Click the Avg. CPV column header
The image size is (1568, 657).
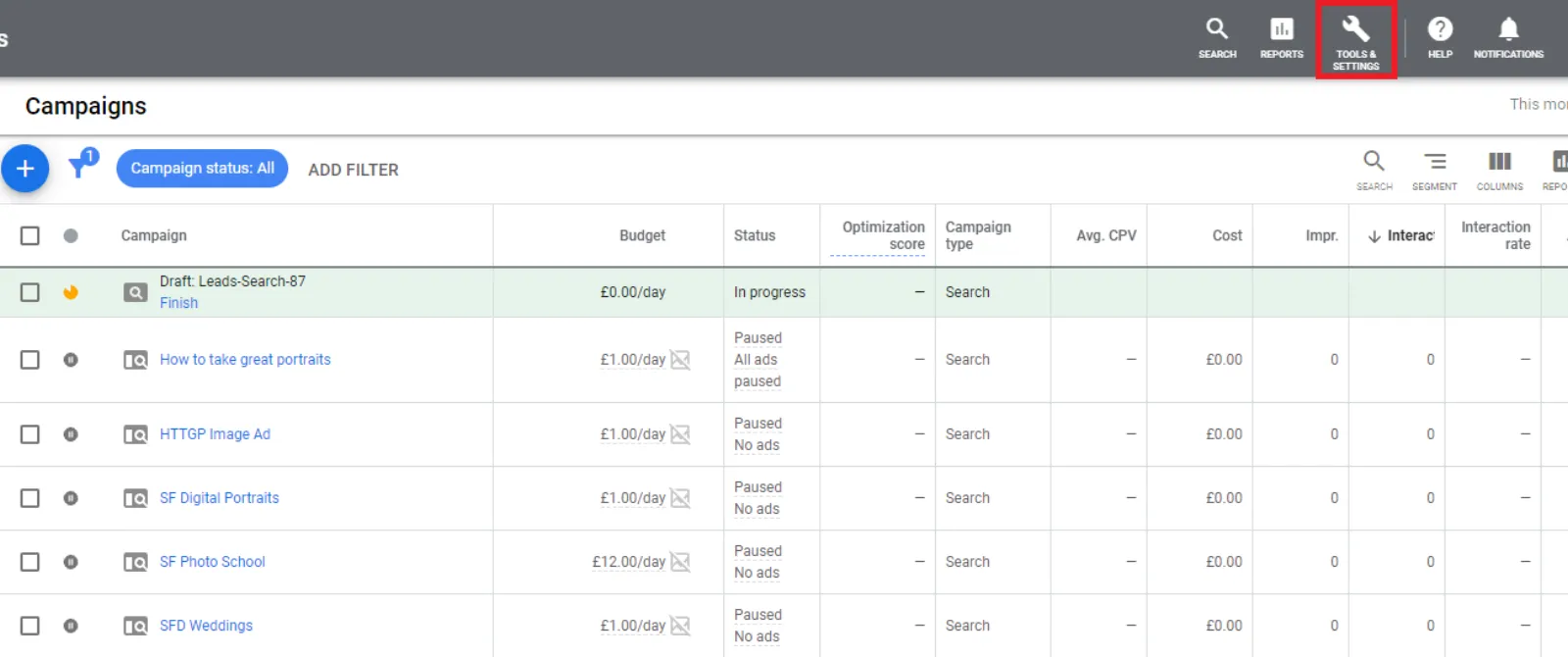tap(1106, 235)
